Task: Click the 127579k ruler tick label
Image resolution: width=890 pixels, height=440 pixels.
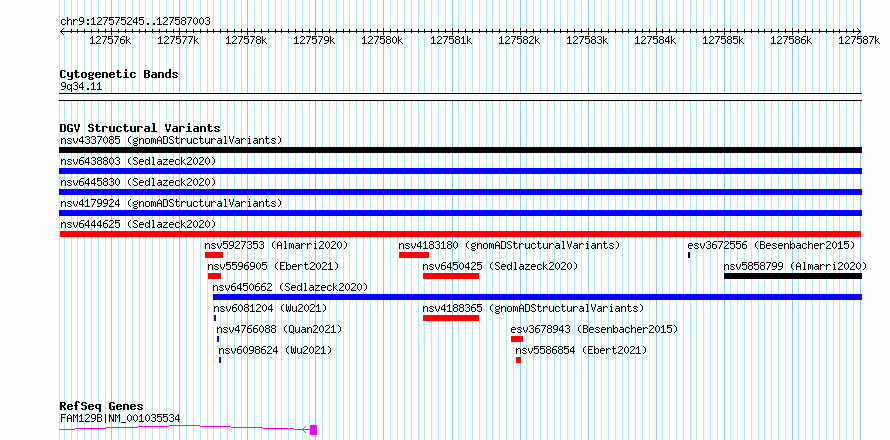Action: tap(315, 40)
